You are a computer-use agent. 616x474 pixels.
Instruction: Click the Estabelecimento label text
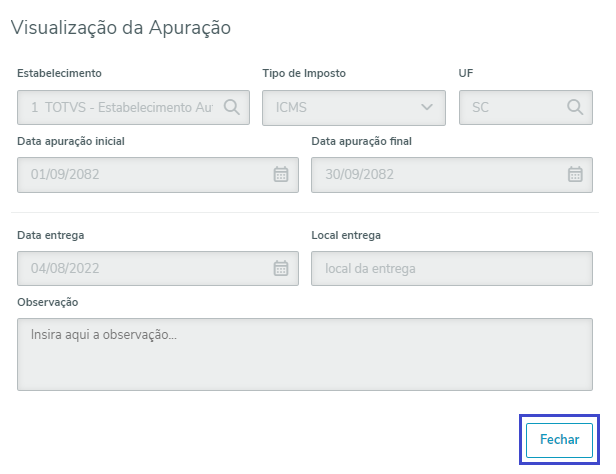point(60,73)
